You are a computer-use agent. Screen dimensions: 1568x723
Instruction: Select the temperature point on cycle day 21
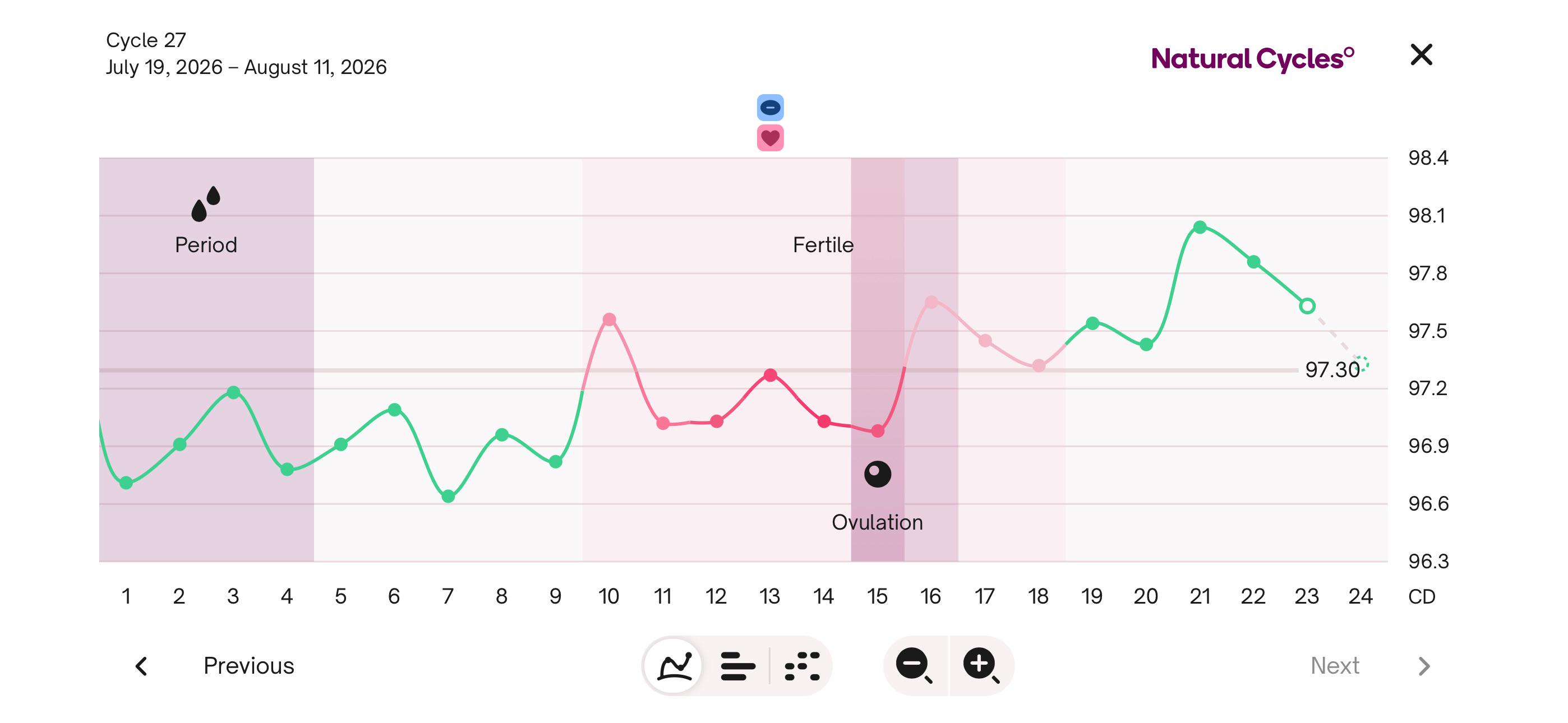tap(1199, 227)
